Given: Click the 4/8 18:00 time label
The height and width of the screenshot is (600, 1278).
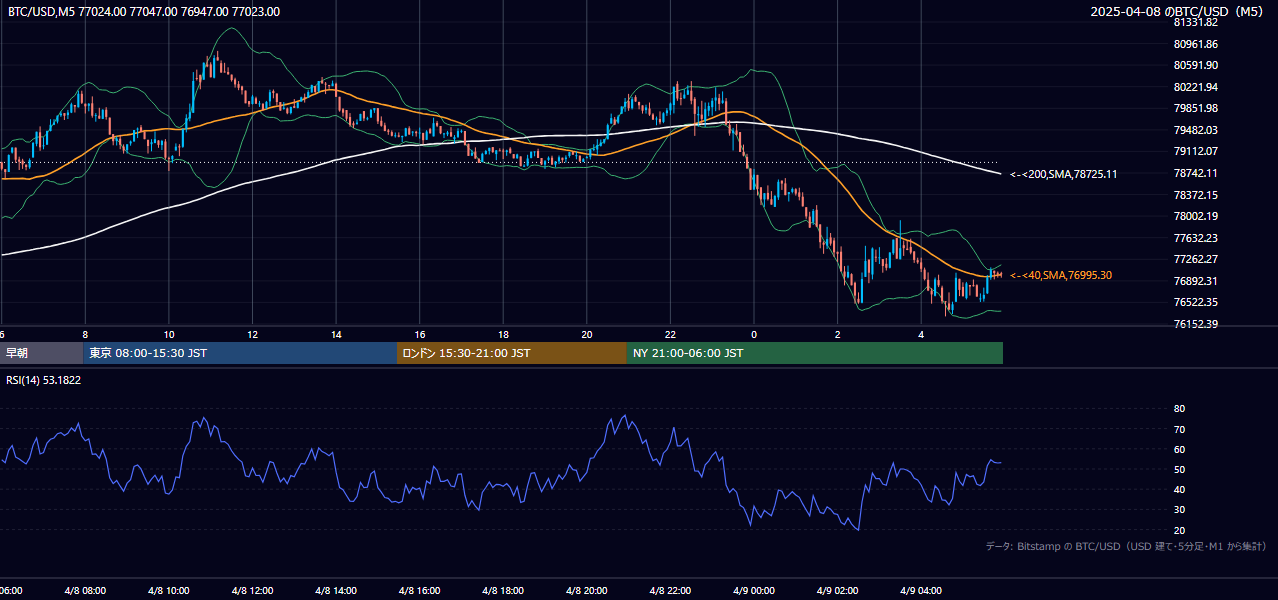Looking at the screenshot, I should click(503, 591).
